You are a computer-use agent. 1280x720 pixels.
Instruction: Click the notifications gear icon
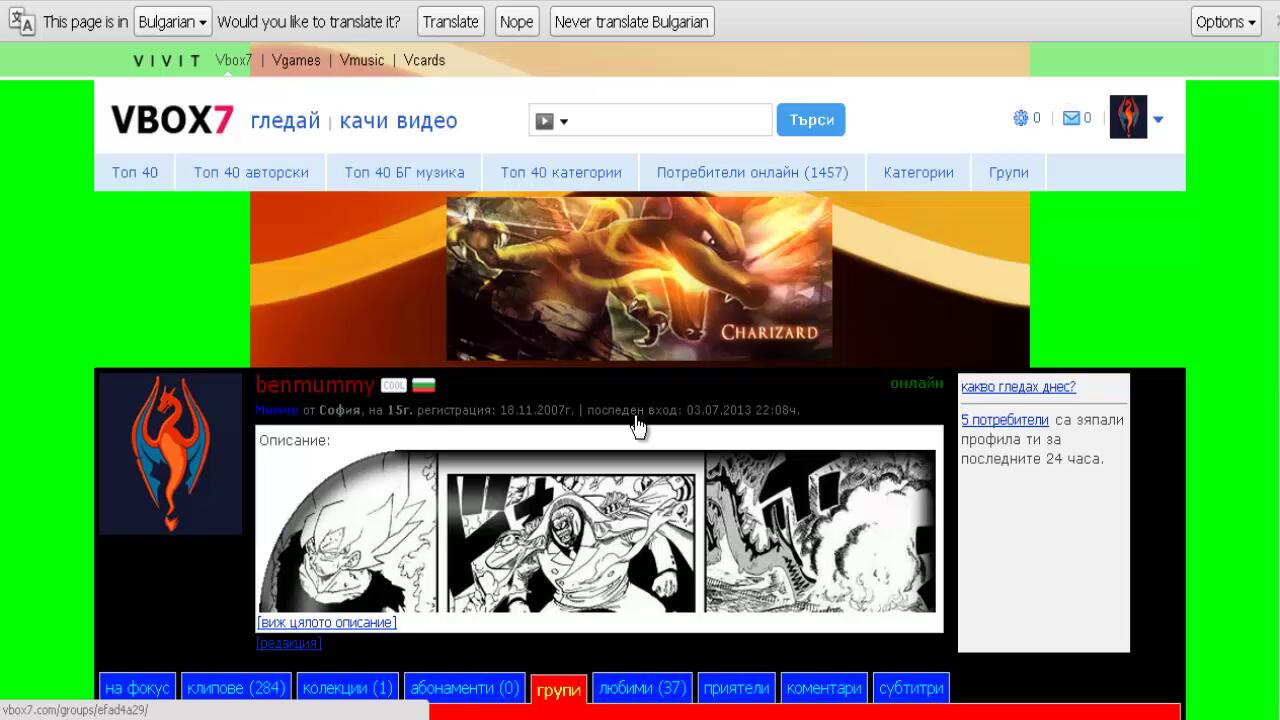[x=1020, y=118]
